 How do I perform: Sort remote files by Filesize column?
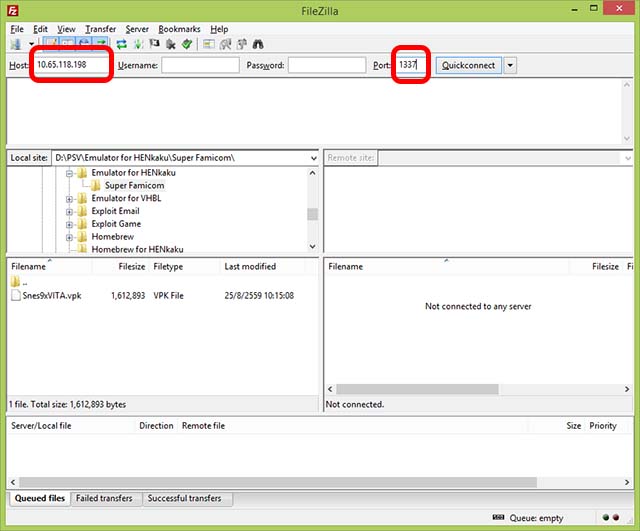(596, 267)
